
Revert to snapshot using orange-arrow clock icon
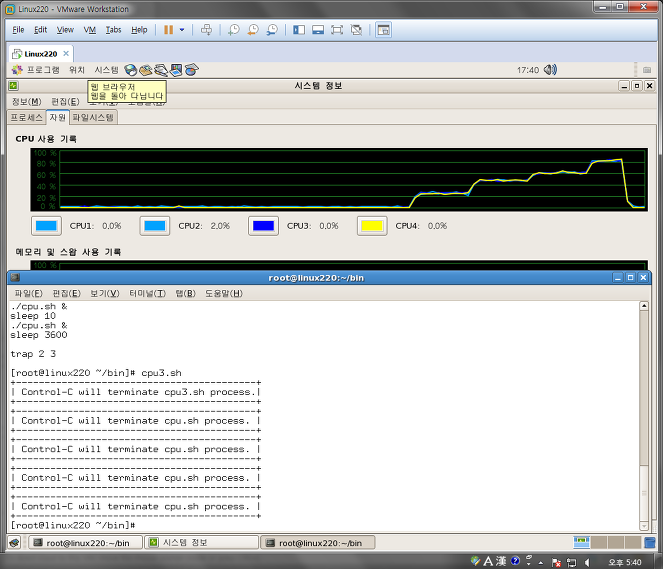click(x=253, y=30)
